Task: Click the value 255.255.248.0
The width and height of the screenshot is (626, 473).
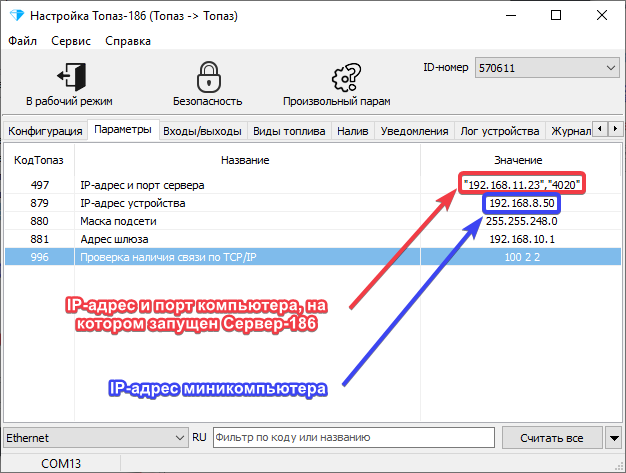Action: coord(521,221)
